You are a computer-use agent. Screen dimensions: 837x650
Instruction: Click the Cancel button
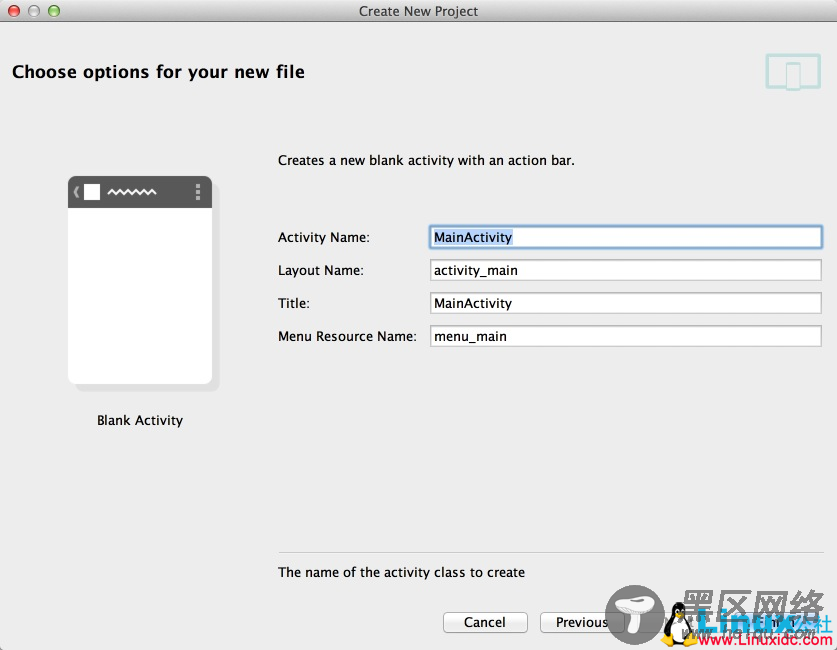[485, 622]
